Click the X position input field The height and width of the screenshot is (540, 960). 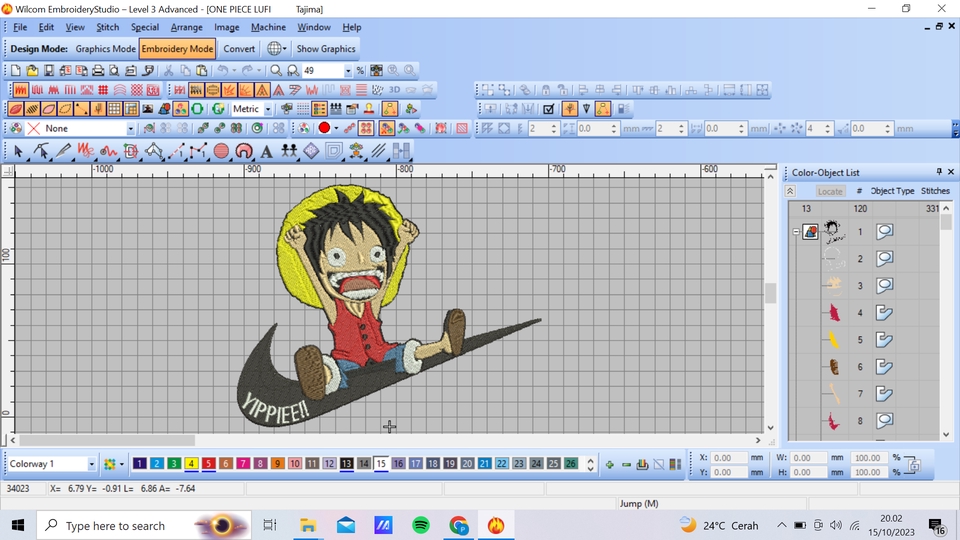point(729,457)
